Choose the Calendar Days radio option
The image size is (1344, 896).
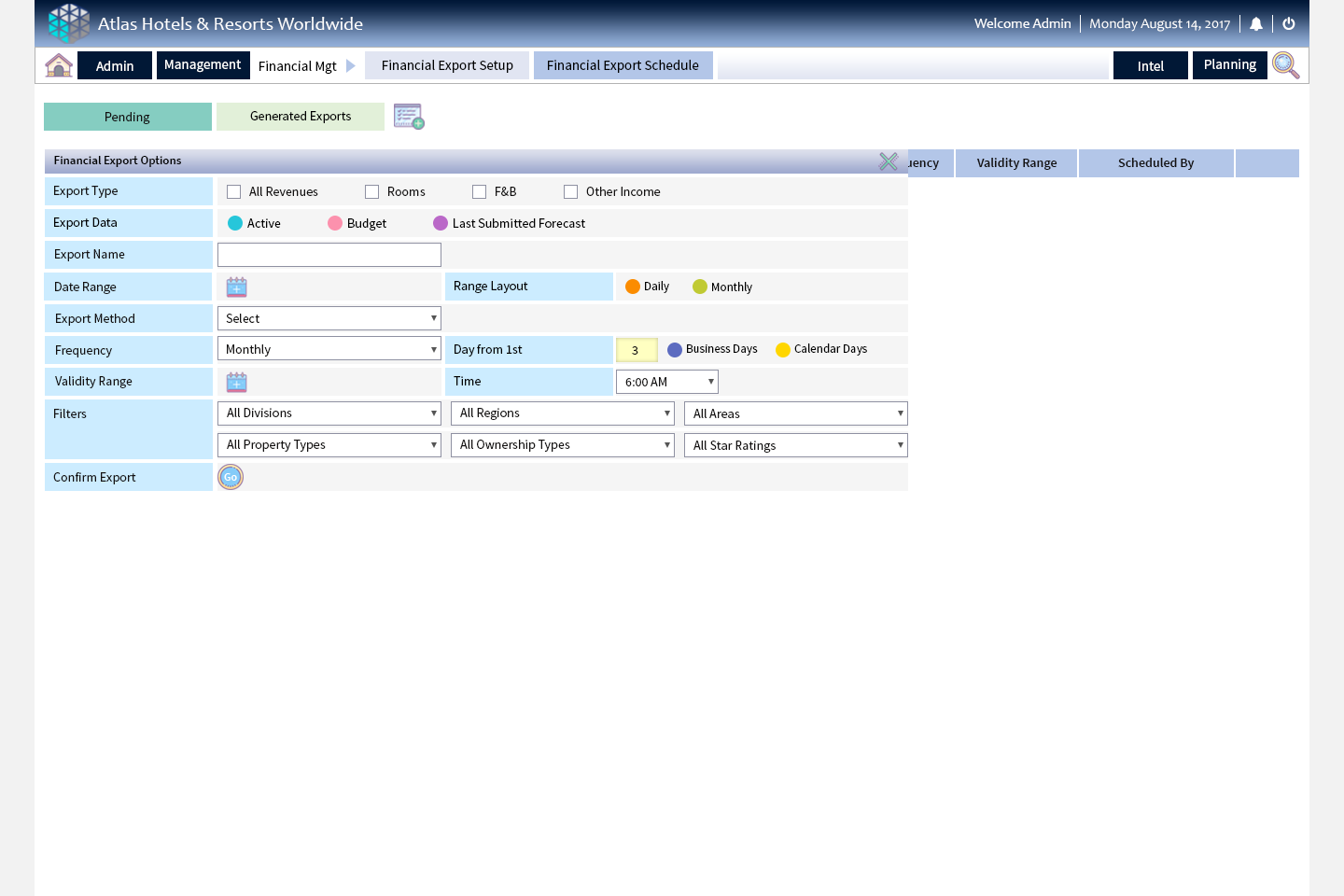(x=783, y=350)
